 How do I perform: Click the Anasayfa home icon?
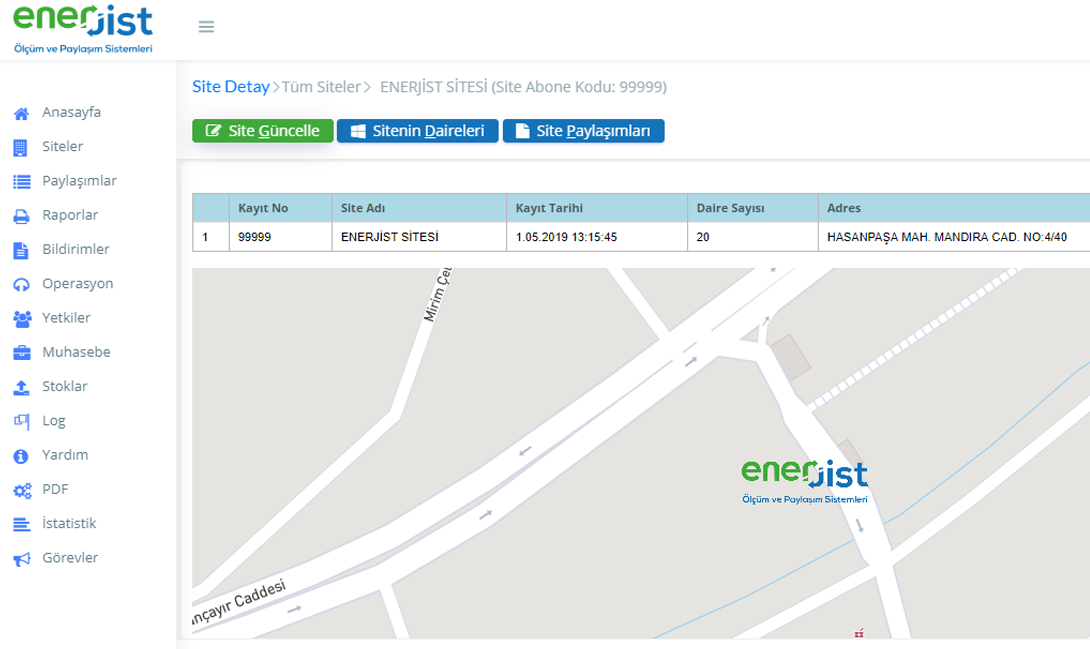21,113
